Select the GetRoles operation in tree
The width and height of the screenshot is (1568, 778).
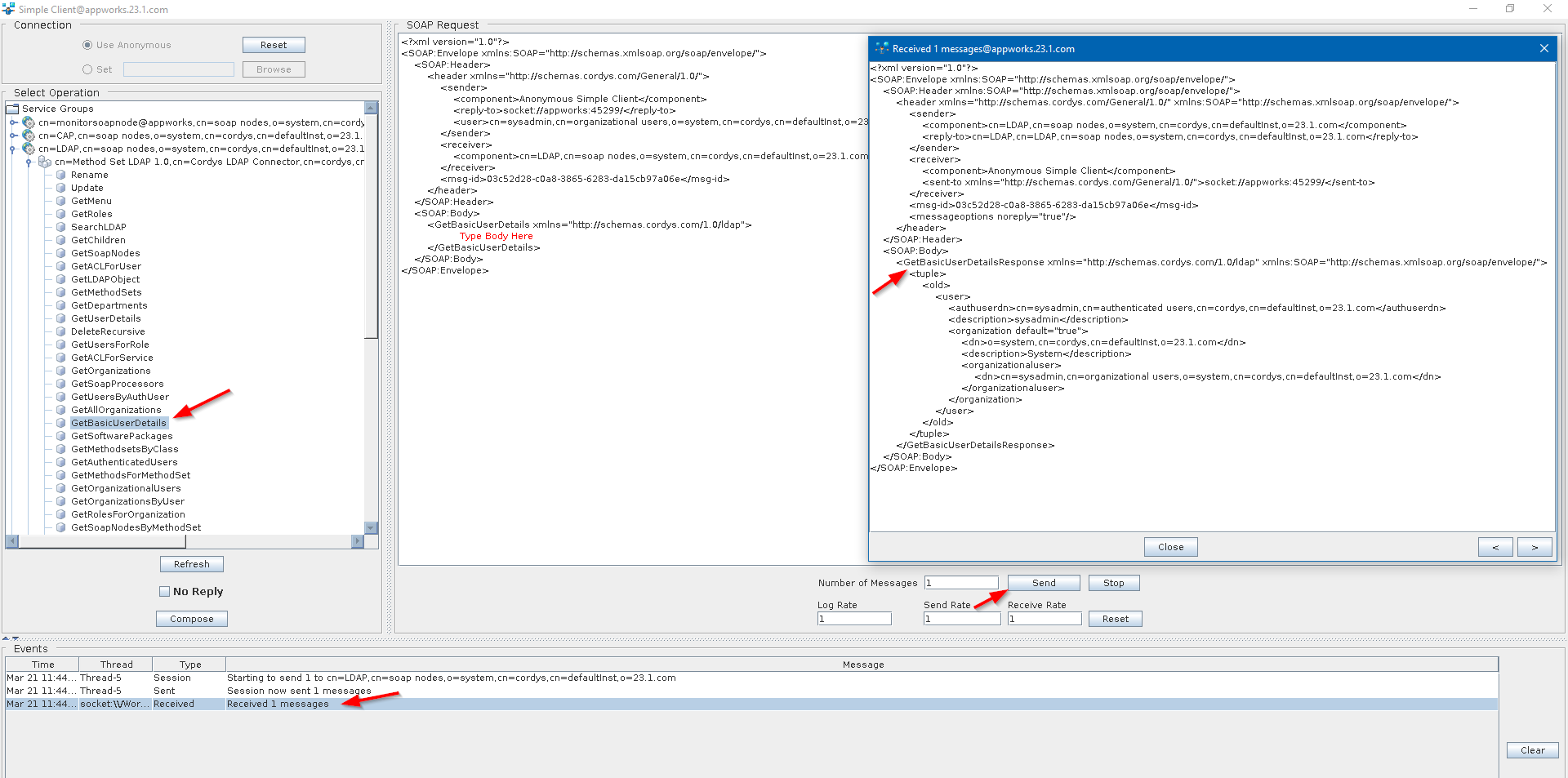pyautogui.click(x=91, y=214)
